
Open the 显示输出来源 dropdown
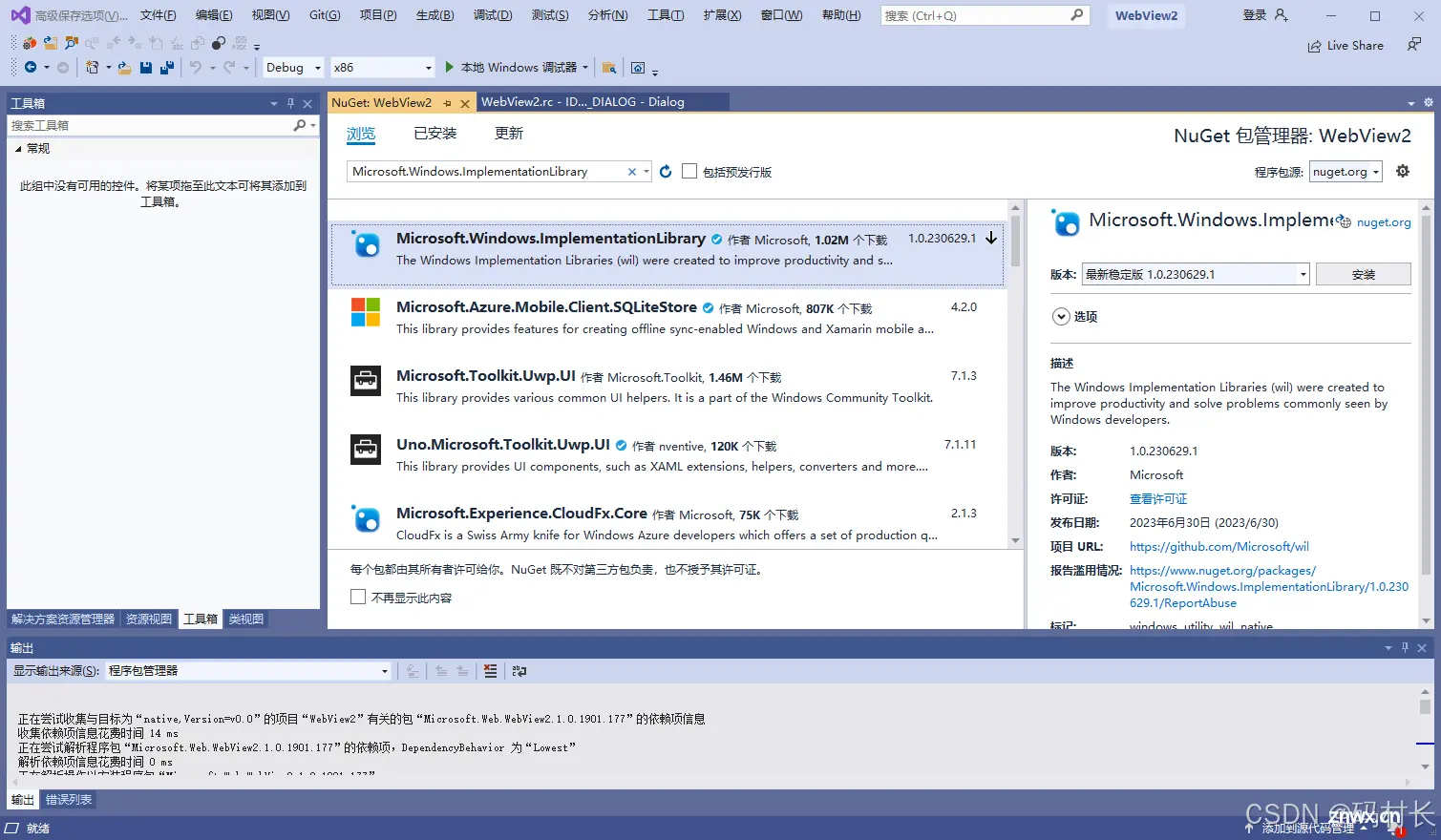coord(248,671)
